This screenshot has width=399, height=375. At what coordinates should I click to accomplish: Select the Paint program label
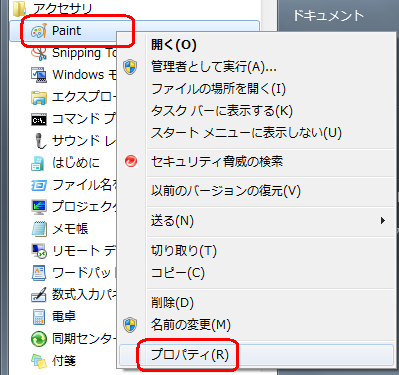coord(66,31)
